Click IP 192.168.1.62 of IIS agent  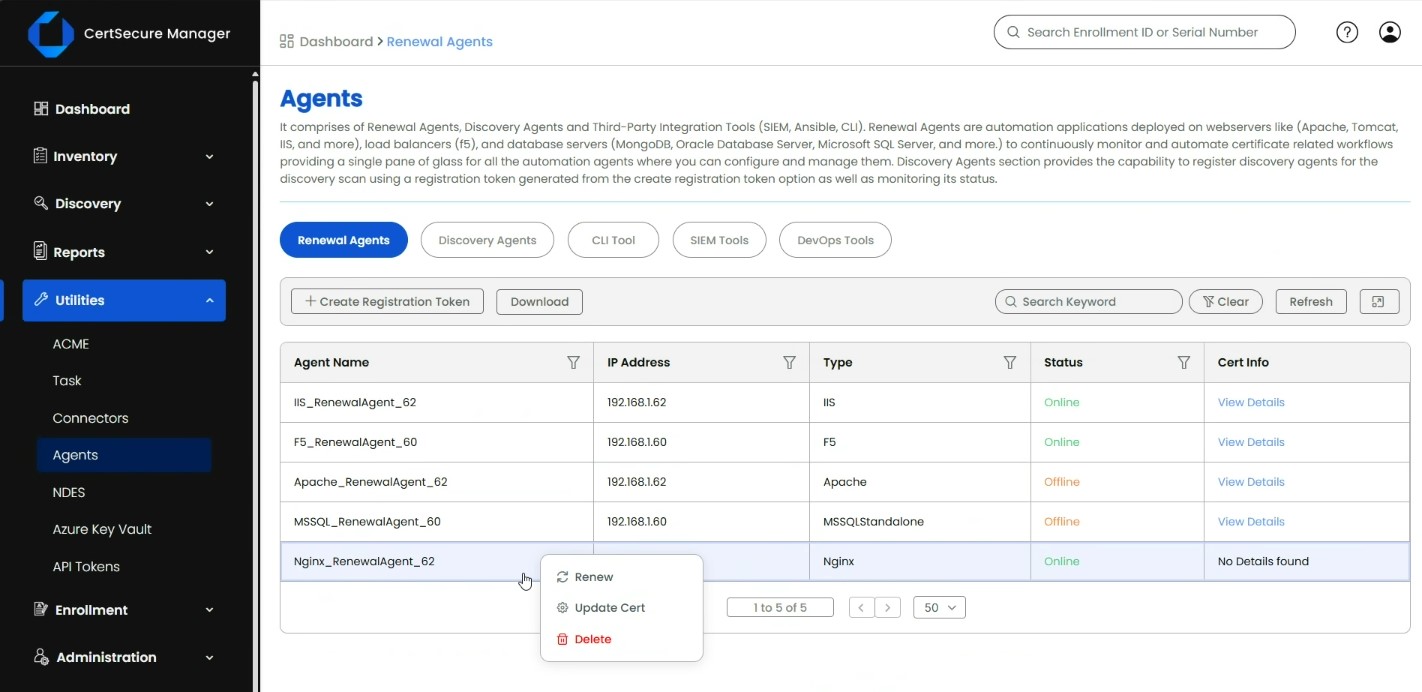[636, 402]
